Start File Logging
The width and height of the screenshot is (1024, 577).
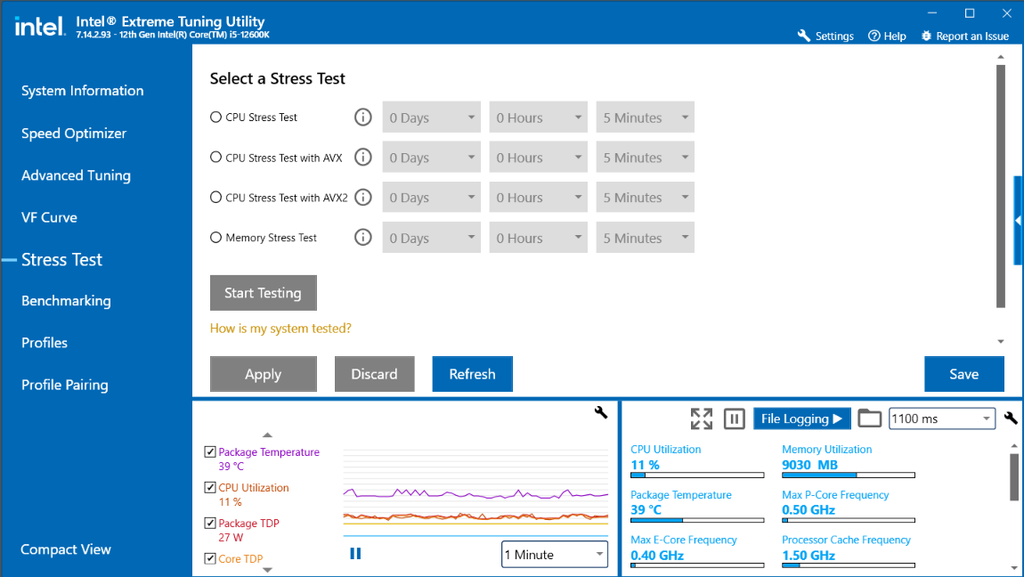(x=802, y=418)
